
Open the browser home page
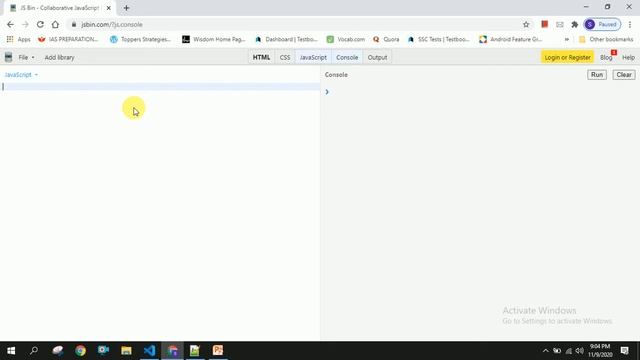click(x=55, y=24)
